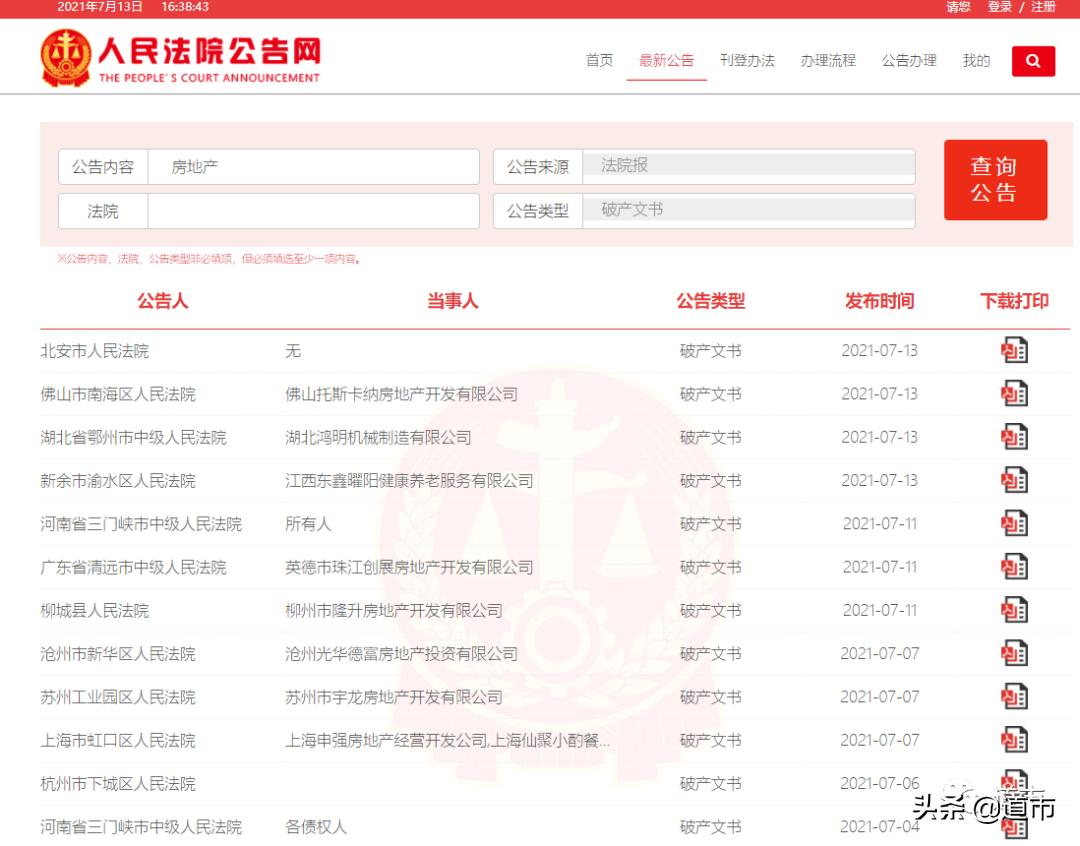Download PDF for 杭州市下城区人民法院 announcement
The width and height of the screenshot is (1080, 846).
(x=1014, y=783)
